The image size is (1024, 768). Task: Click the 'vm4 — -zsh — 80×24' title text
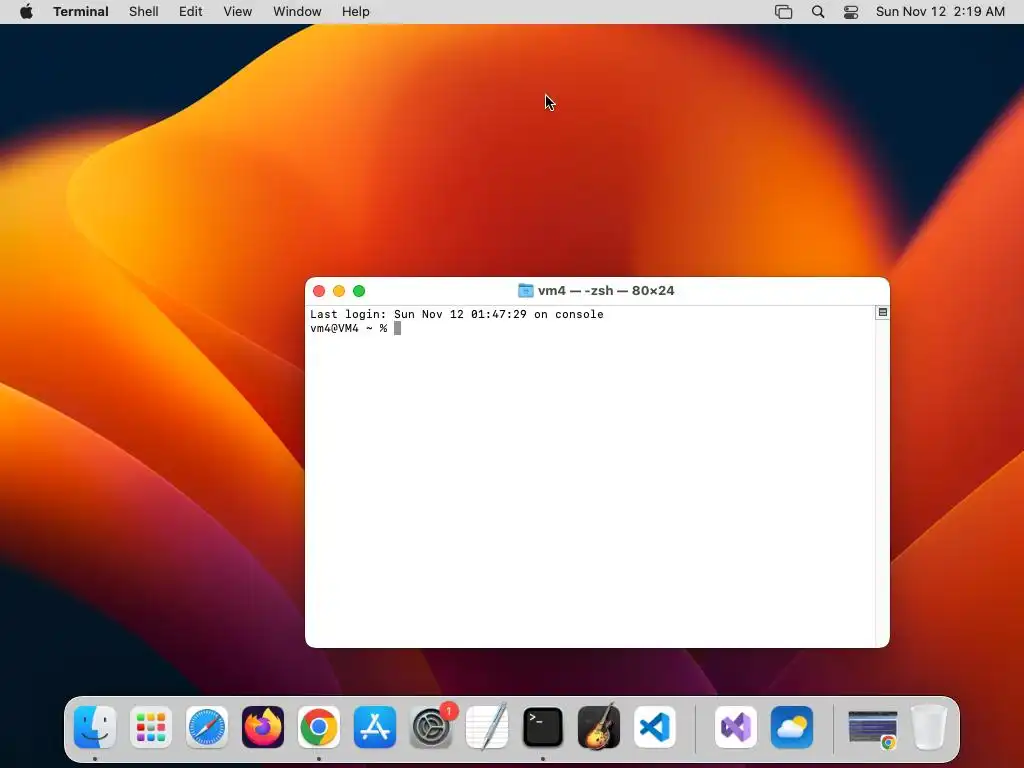tap(606, 291)
